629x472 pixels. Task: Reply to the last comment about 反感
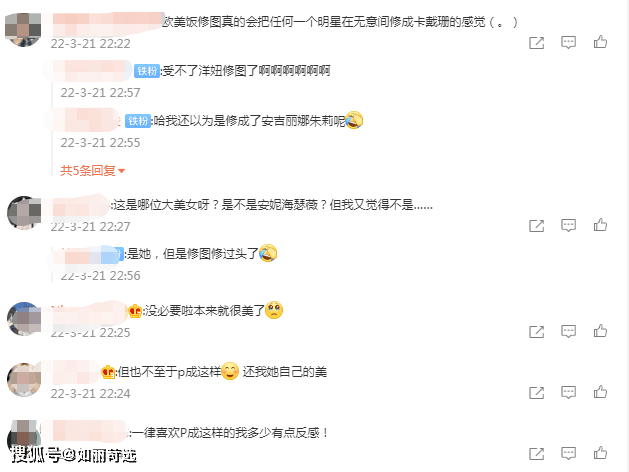click(x=568, y=454)
